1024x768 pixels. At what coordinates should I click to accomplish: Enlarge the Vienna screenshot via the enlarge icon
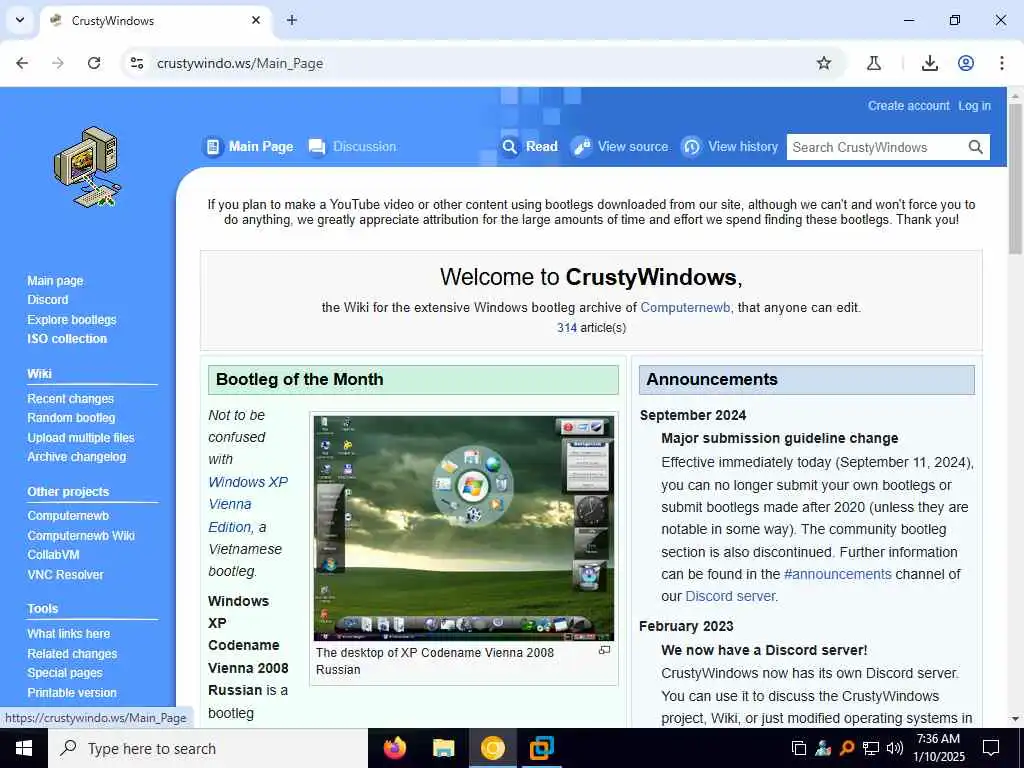tap(605, 650)
